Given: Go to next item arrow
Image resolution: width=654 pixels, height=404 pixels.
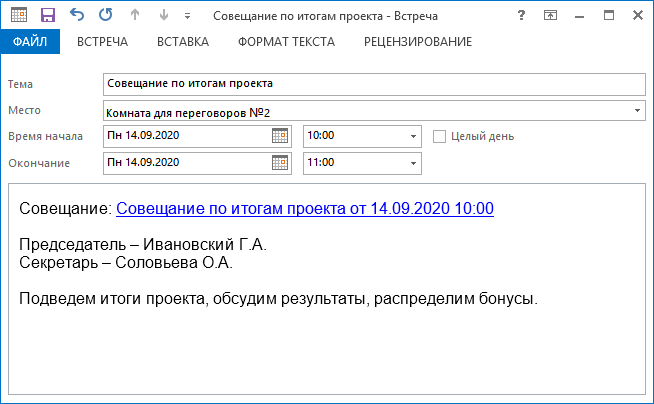Looking at the screenshot, I should pos(164,16).
